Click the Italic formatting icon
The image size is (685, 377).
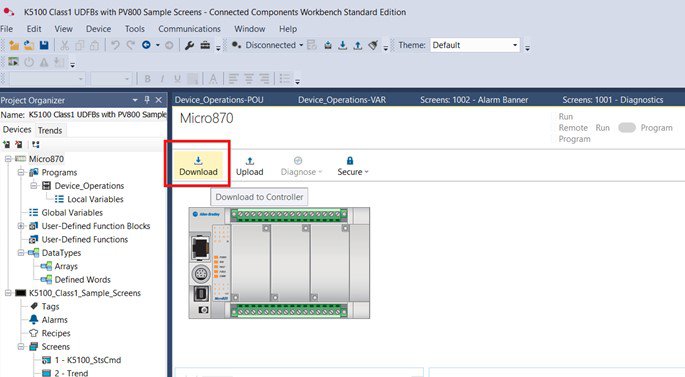click(162, 79)
